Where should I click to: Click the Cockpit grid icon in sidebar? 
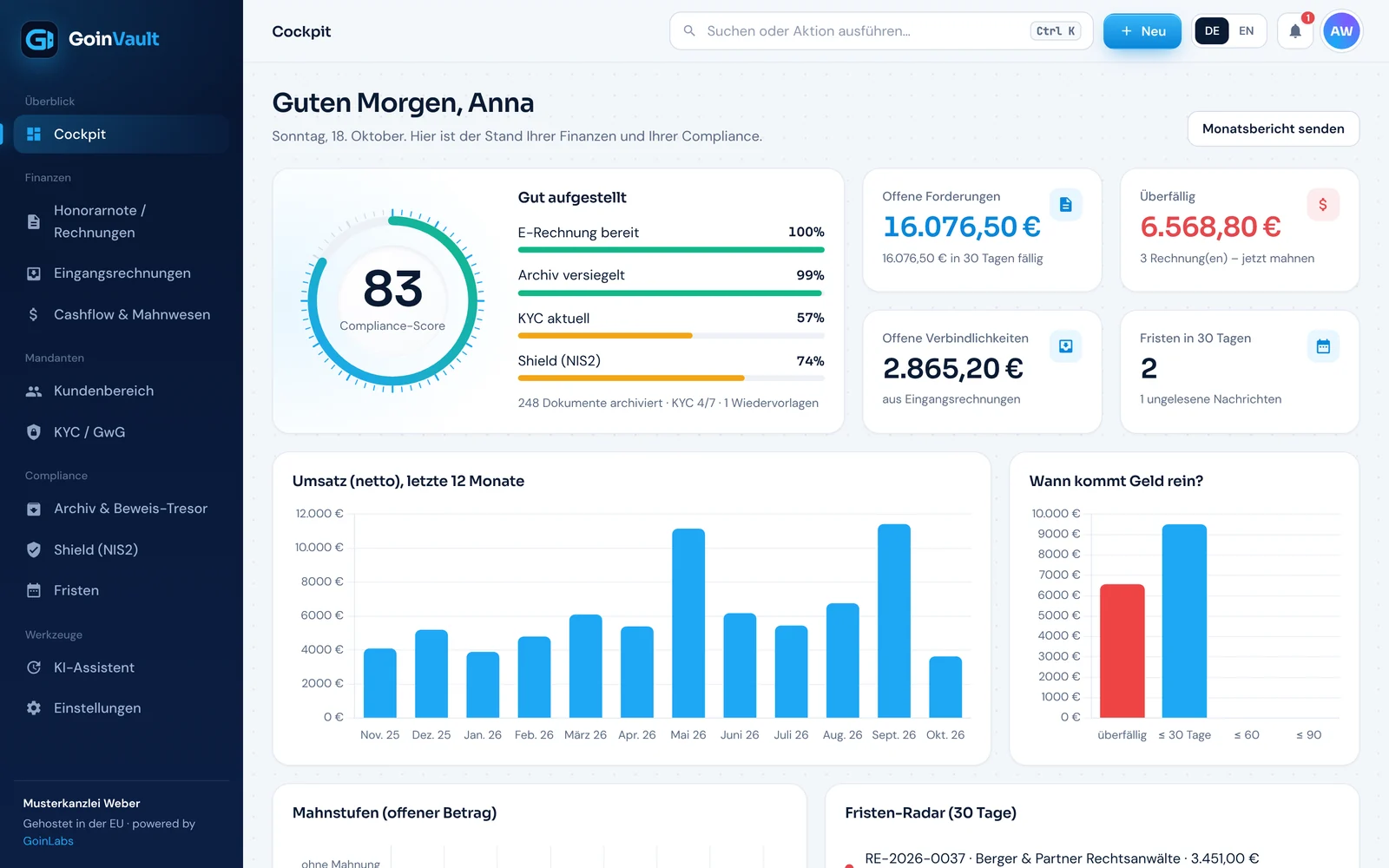pyautogui.click(x=34, y=134)
